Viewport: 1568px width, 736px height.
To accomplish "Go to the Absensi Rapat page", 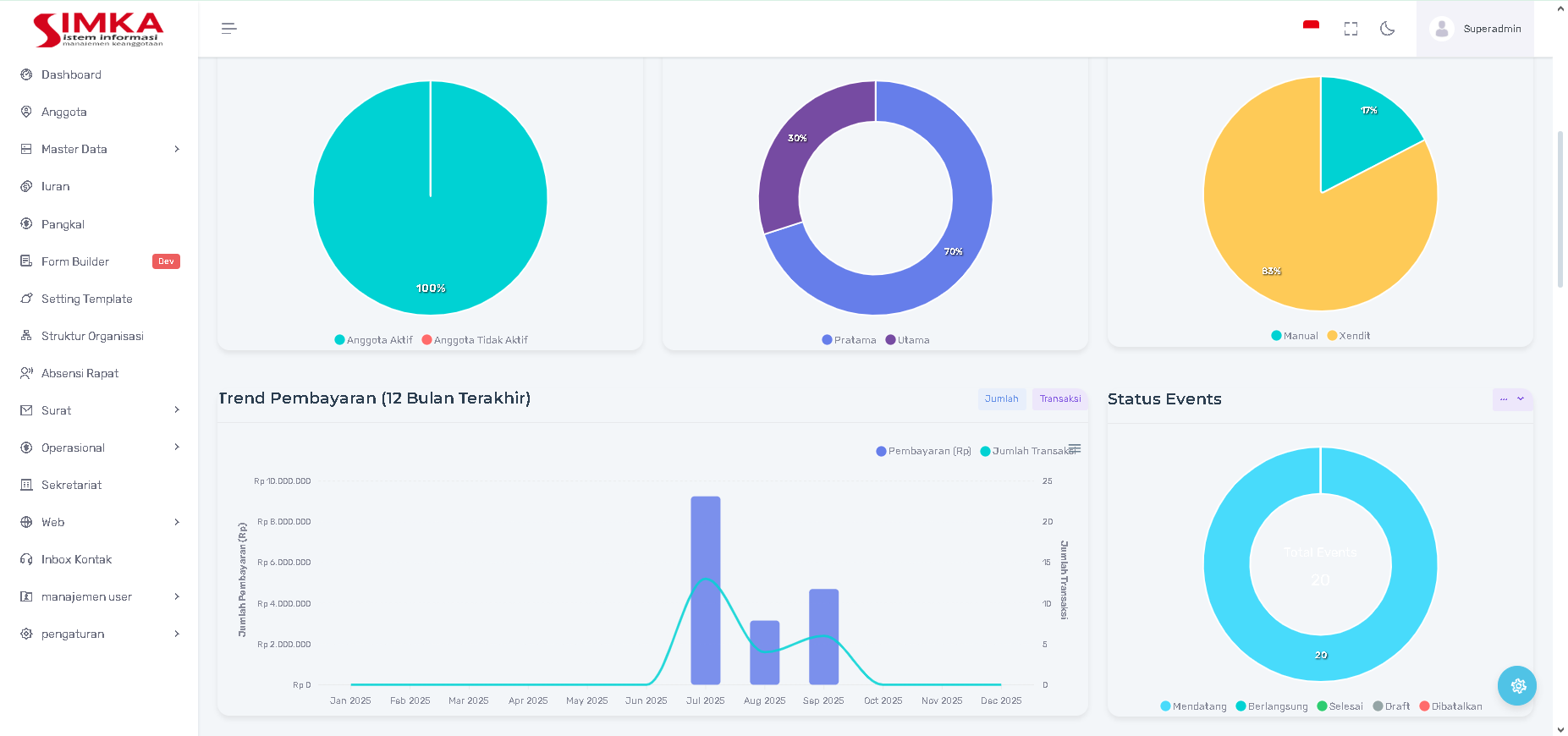I will click(80, 373).
